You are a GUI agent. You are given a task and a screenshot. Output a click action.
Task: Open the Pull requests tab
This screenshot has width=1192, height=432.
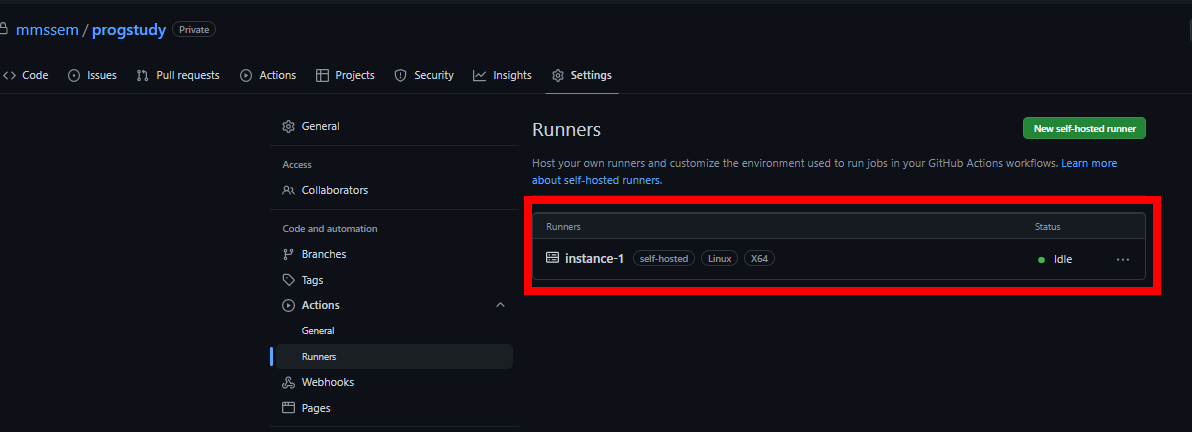click(x=178, y=75)
